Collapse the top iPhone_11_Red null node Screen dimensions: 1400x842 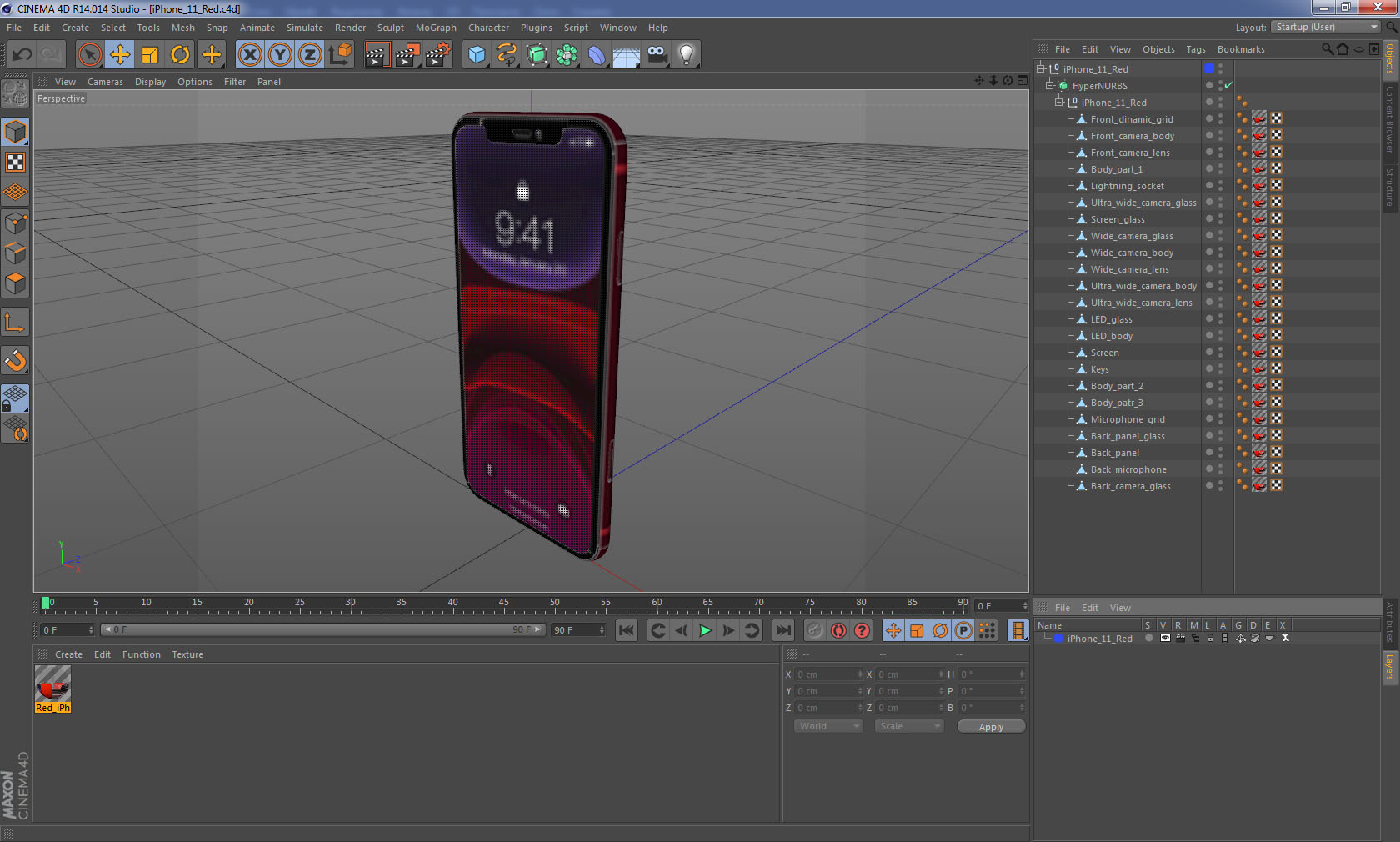(1040, 69)
